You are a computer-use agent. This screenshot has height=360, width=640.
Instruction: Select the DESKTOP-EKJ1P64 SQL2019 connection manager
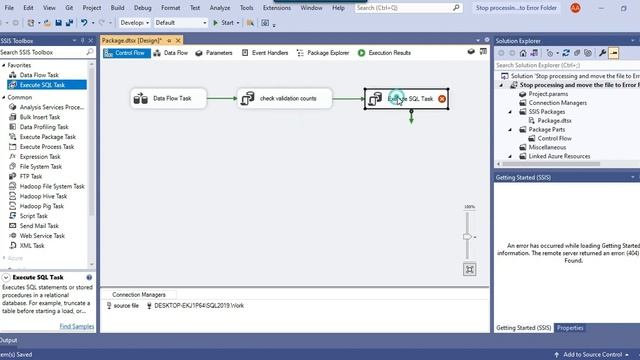click(x=195, y=306)
